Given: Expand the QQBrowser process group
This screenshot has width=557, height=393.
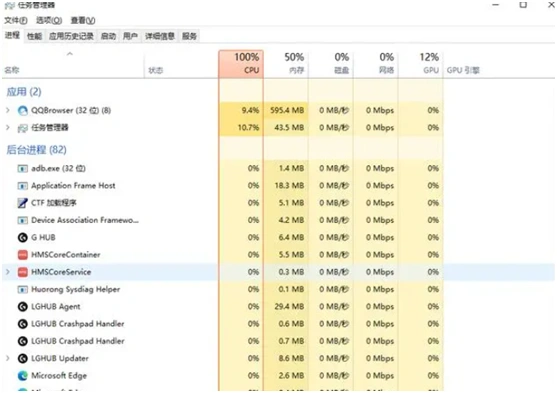Looking at the screenshot, I should 8,111.
